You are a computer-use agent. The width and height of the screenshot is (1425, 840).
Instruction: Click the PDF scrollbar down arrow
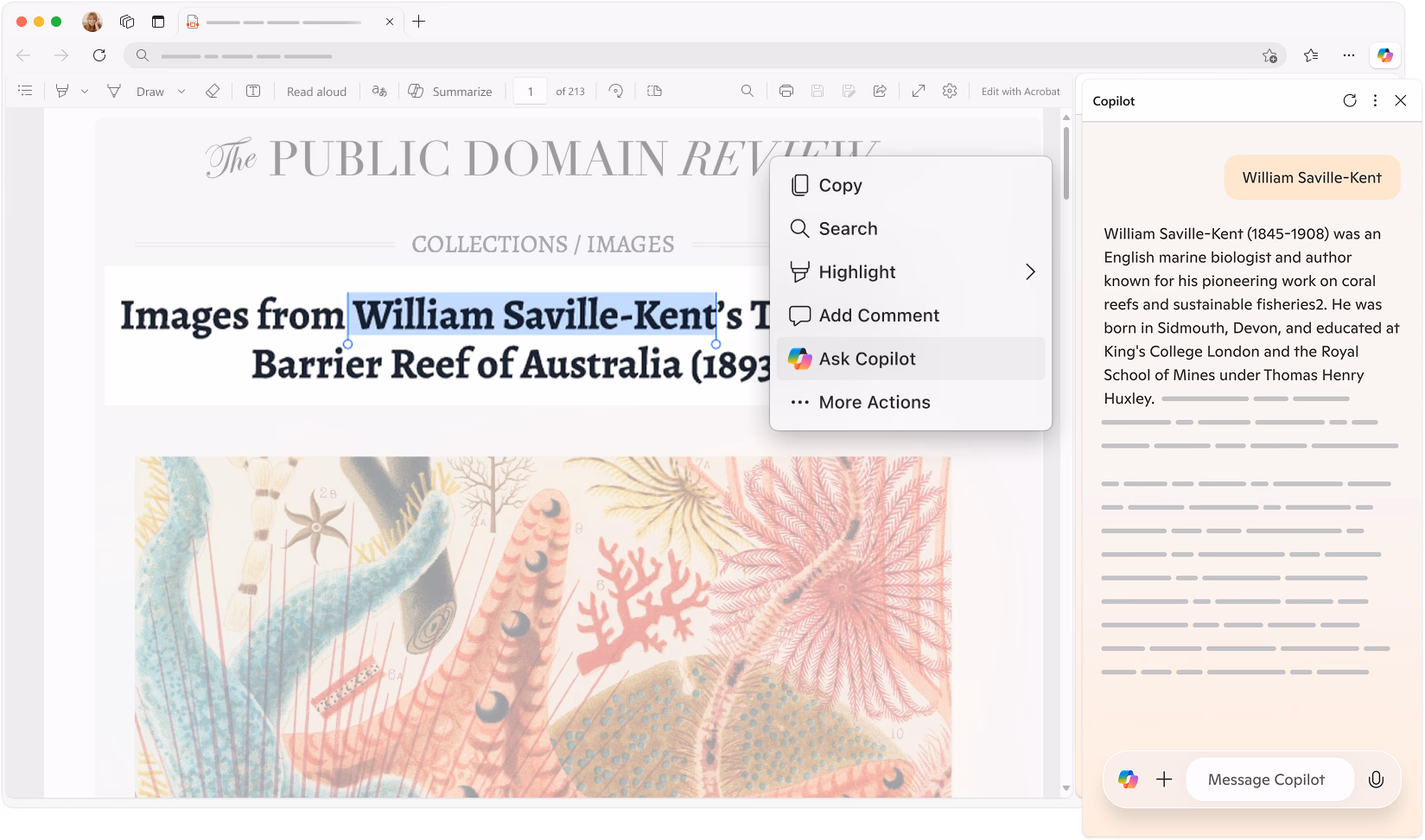click(x=1066, y=788)
